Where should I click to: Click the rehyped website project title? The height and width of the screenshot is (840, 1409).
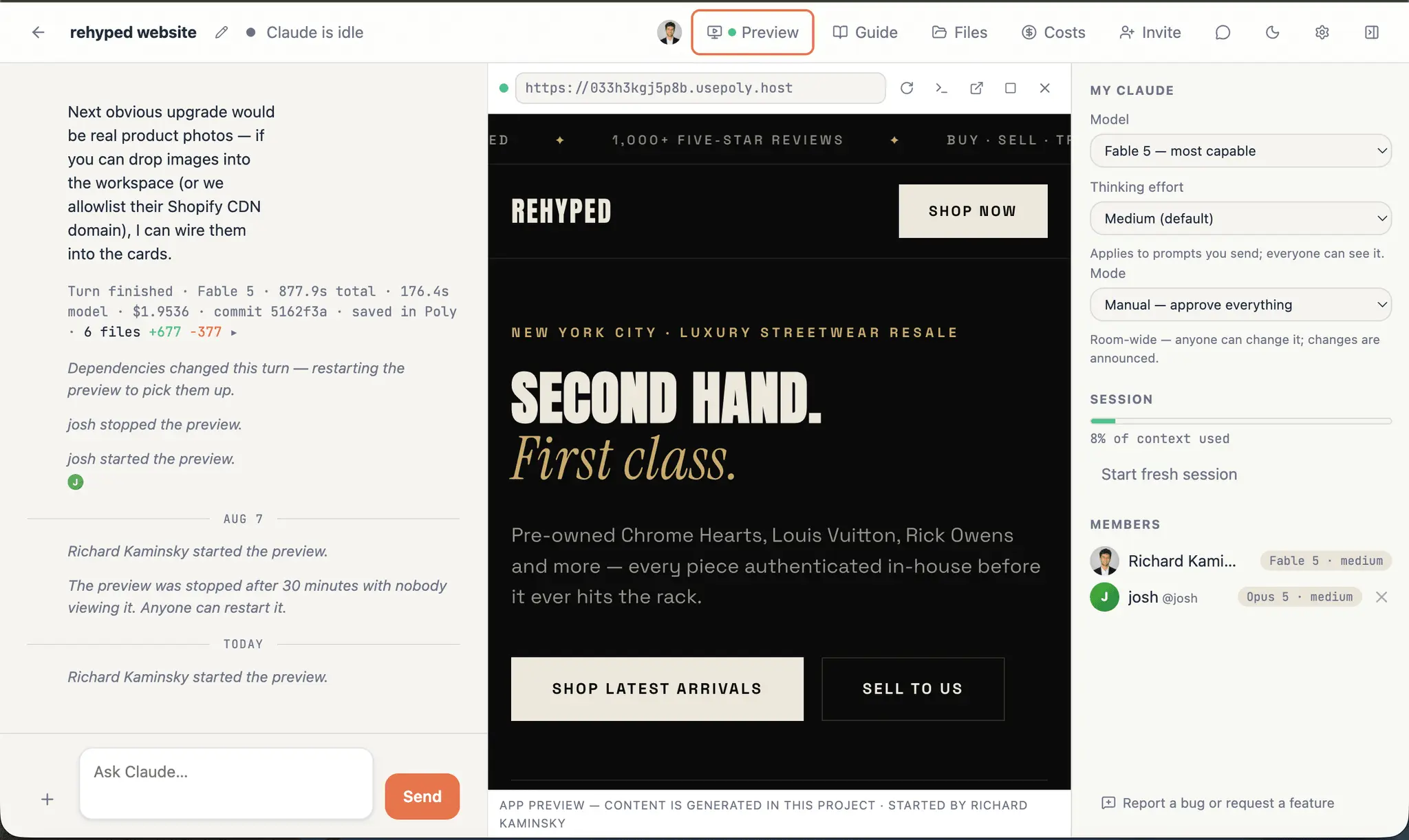133,32
